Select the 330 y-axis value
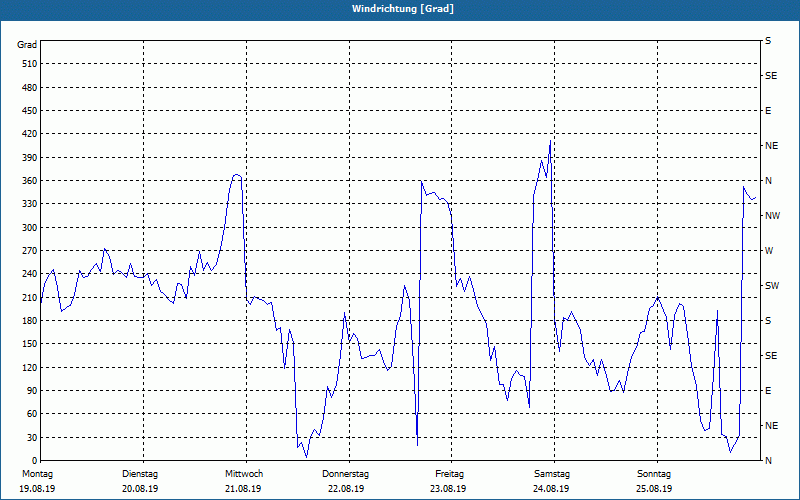The width and height of the screenshot is (800, 500). tap(30, 204)
